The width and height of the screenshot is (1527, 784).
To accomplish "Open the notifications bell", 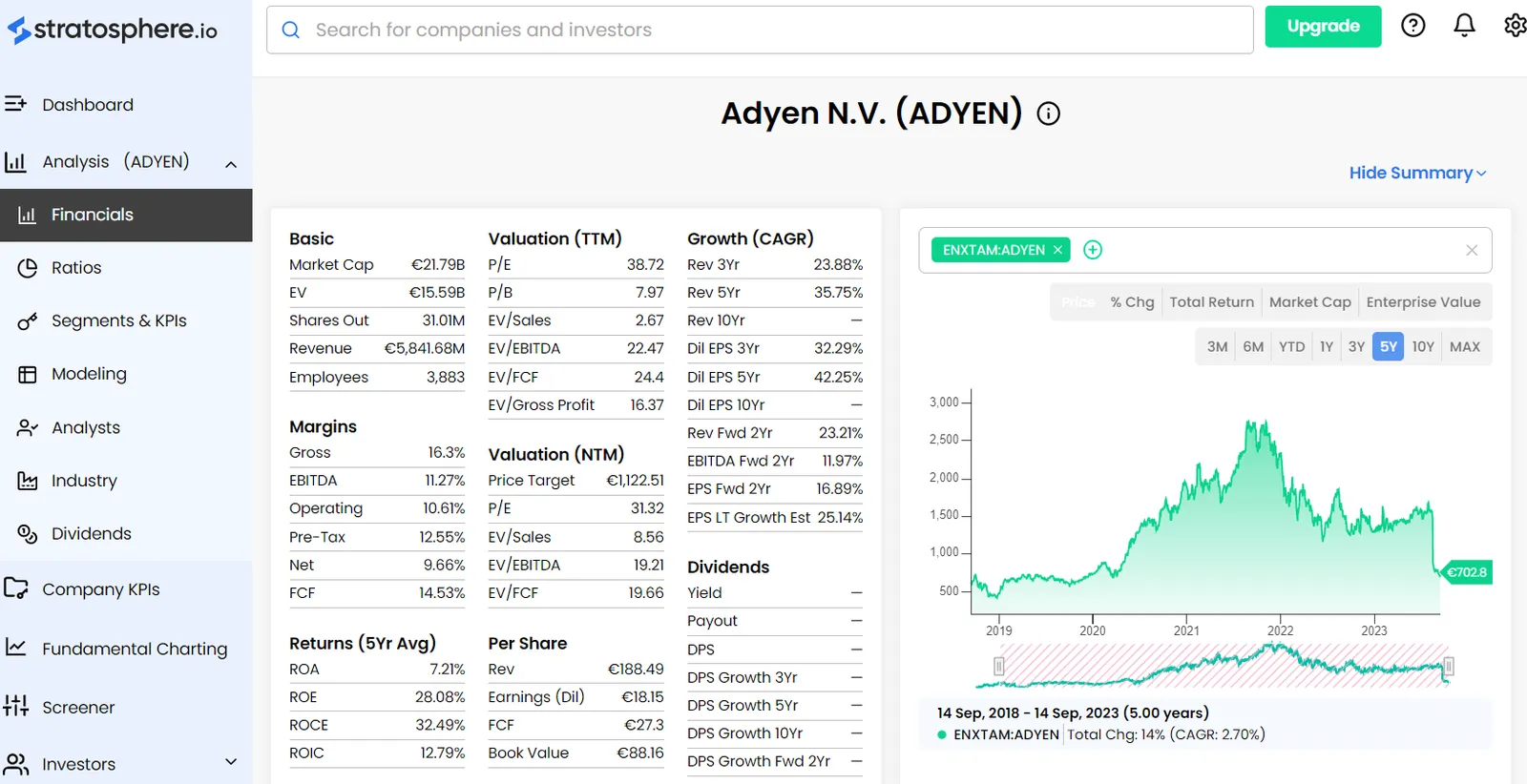I will 1464,26.
